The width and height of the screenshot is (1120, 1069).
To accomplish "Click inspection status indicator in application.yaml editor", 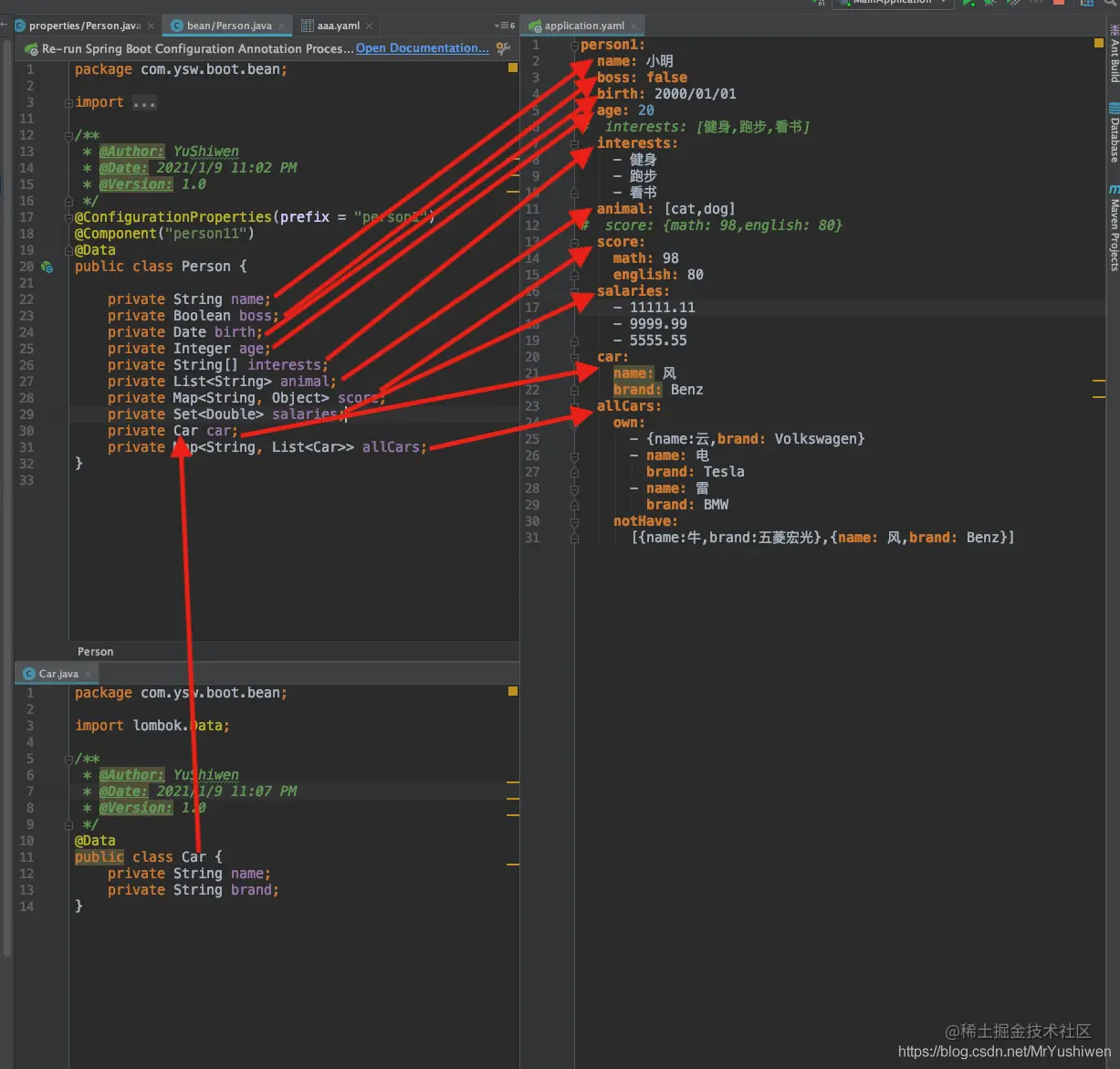I will tap(1099, 43).
